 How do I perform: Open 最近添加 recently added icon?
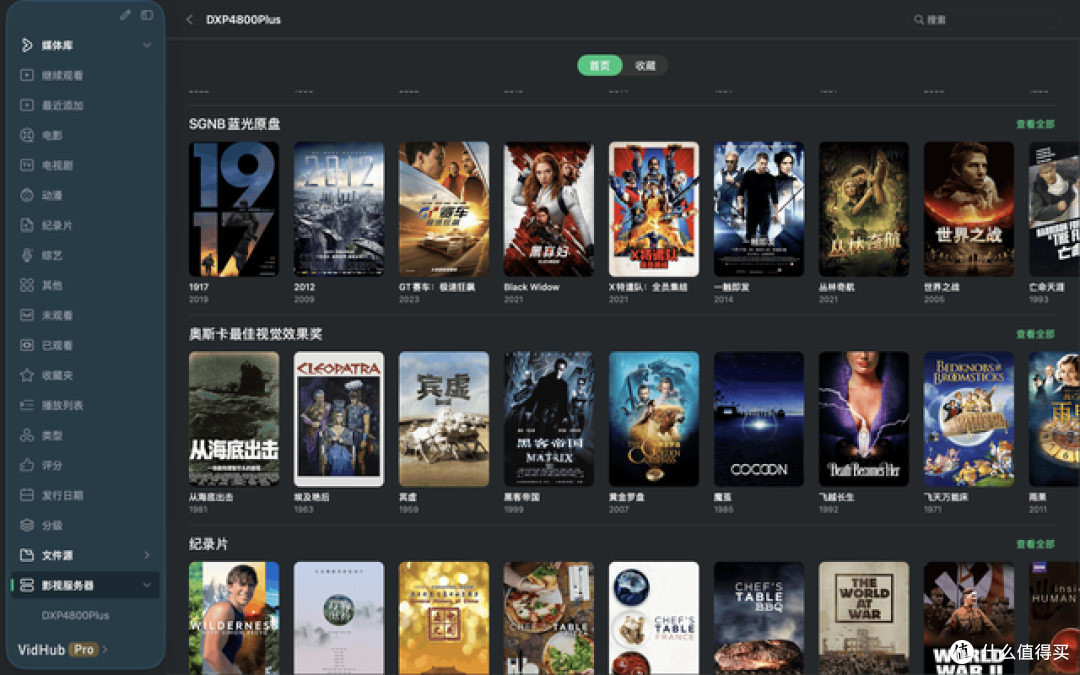coord(27,105)
